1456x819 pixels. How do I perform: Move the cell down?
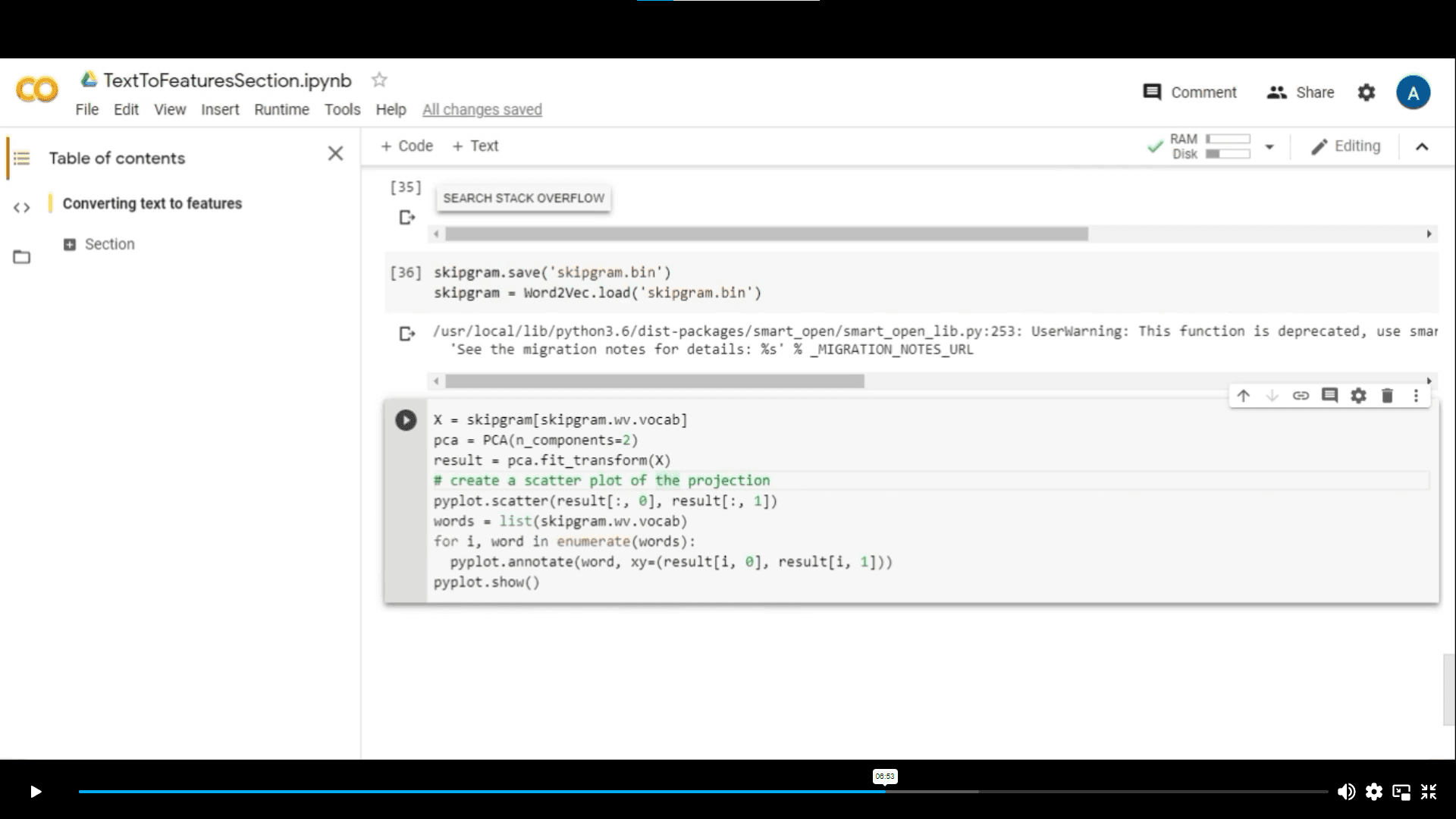(1272, 395)
